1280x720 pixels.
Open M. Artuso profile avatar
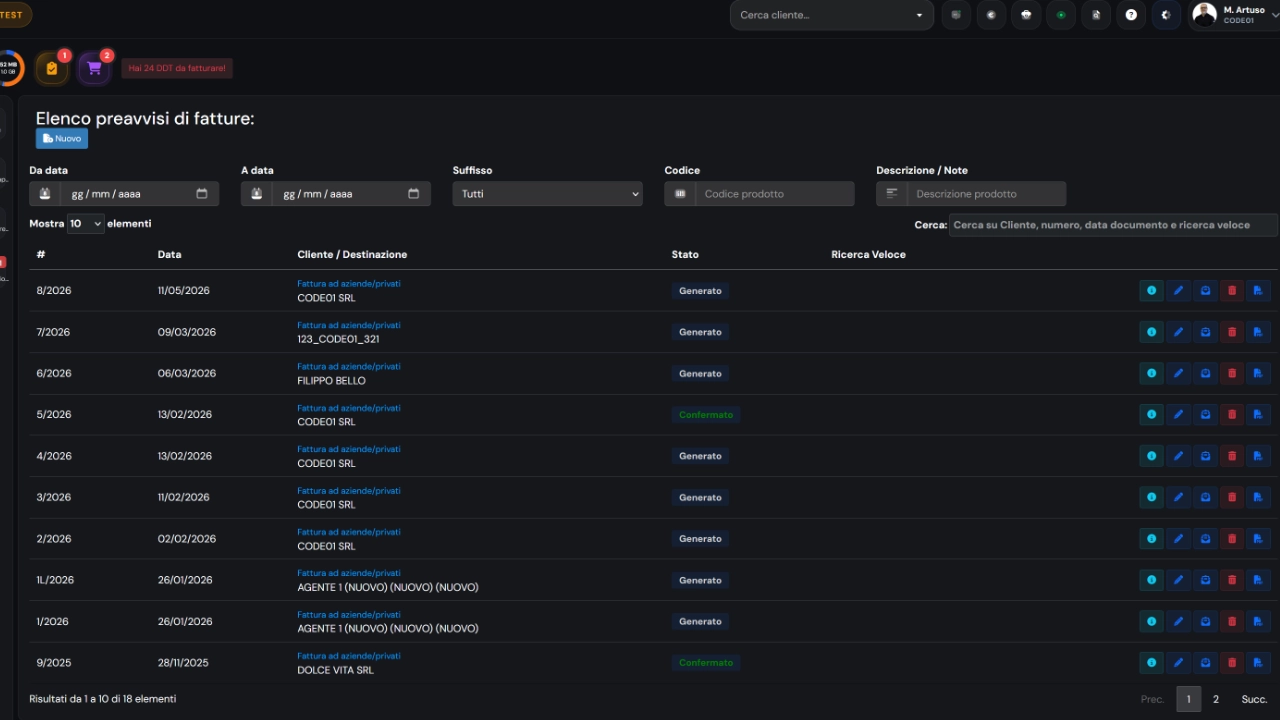[1205, 14]
